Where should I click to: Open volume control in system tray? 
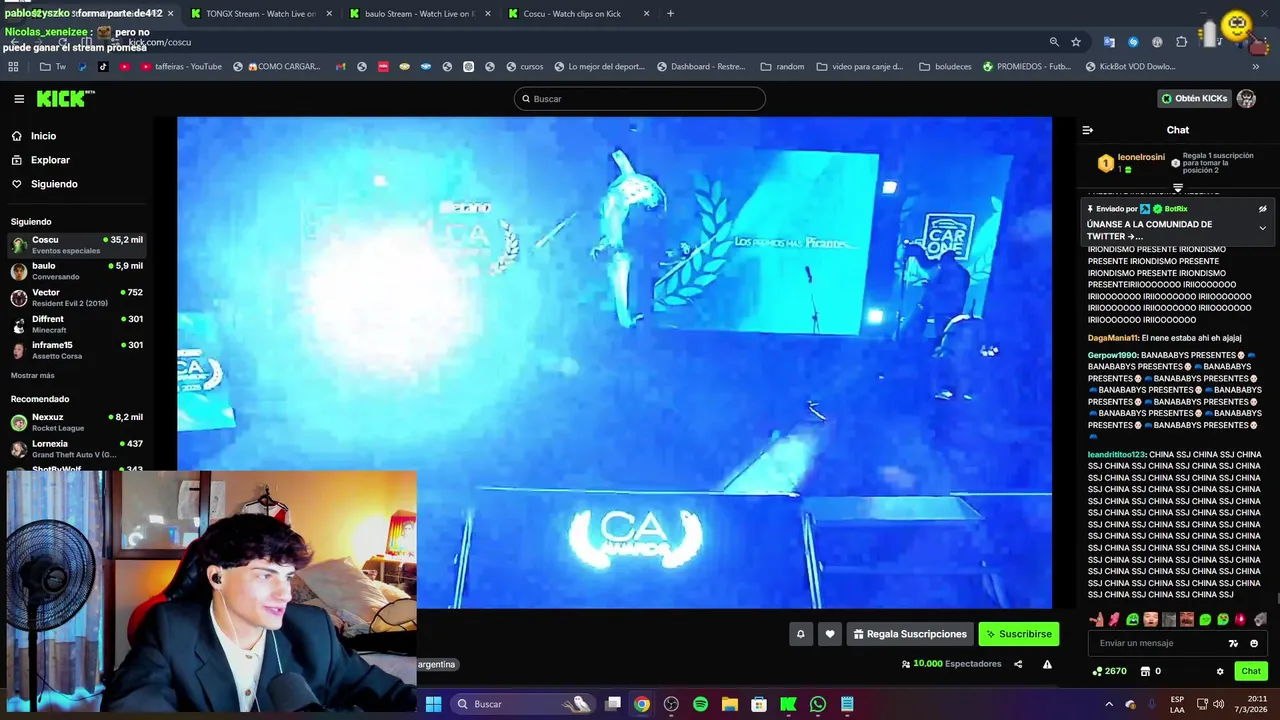click(1218, 704)
